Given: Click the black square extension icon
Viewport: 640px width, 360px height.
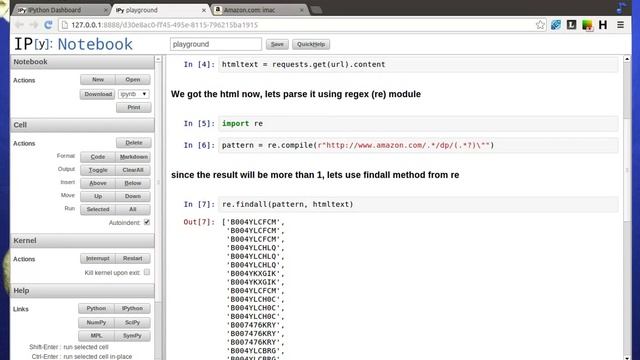Looking at the screenshot, I should point(571,25).
